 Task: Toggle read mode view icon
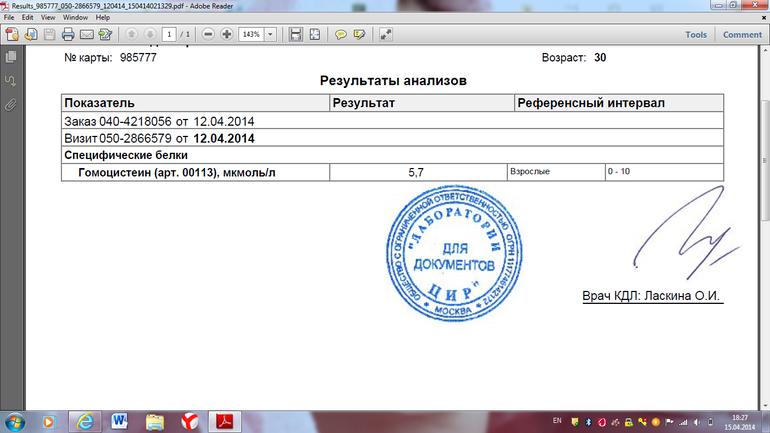pyautogui.click(x=386, y=34)
